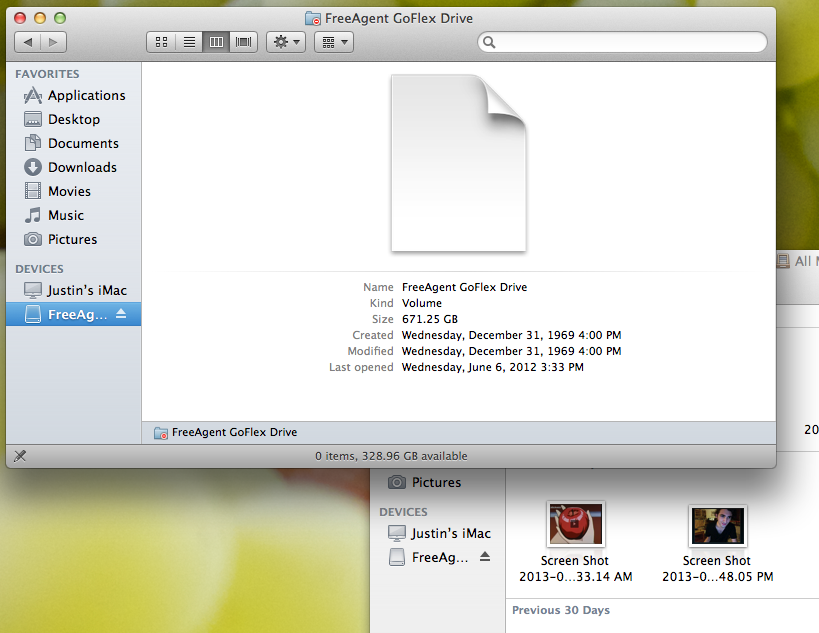Click the title bar folder proxy icon
819x633 pixels.
point(313,19)
